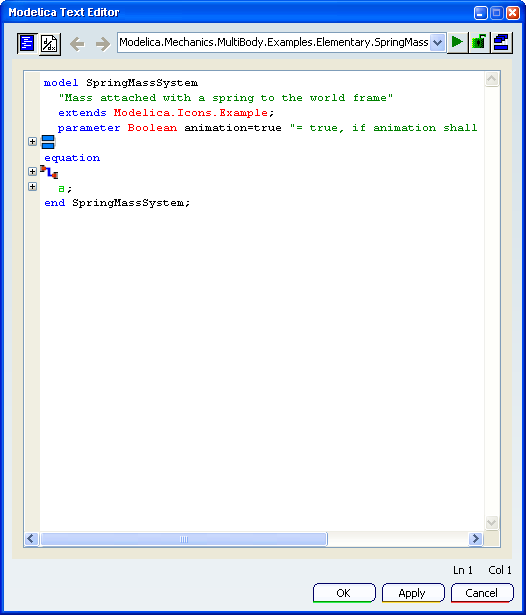
Task: Toggle the formatted text view button
Action: click(27, 43)
